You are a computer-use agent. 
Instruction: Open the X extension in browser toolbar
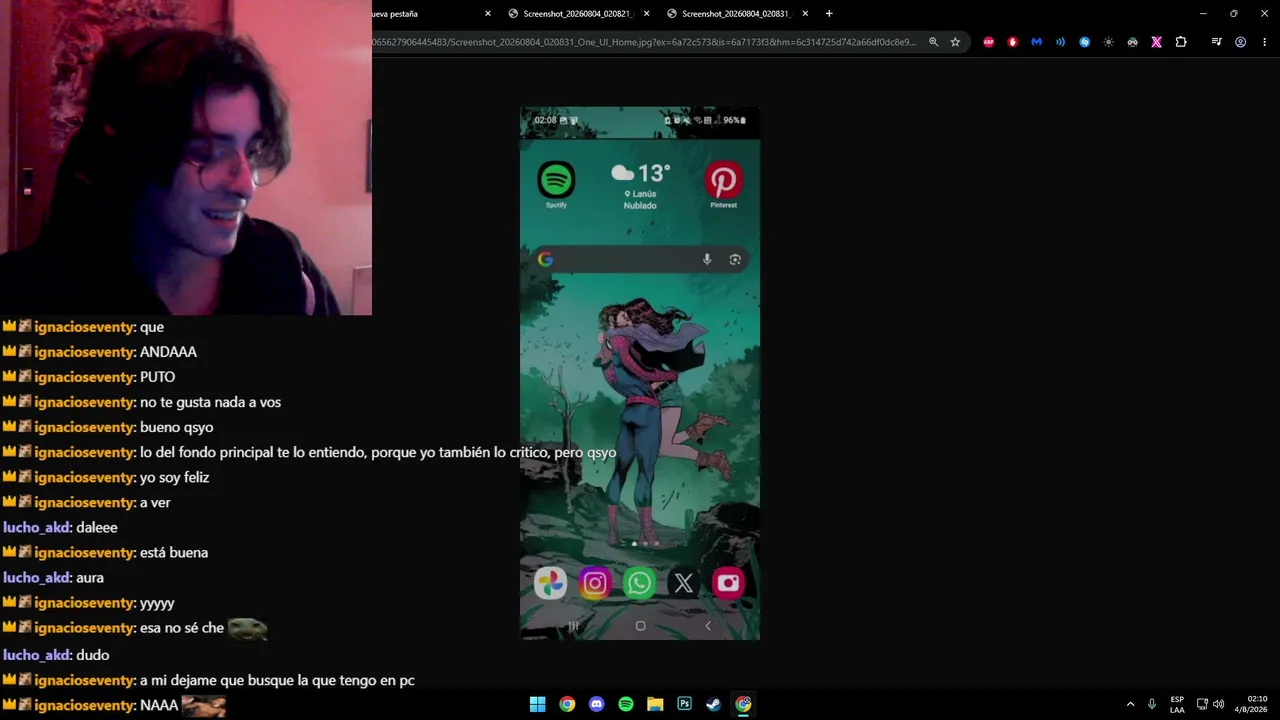(x=1156, y=42)
